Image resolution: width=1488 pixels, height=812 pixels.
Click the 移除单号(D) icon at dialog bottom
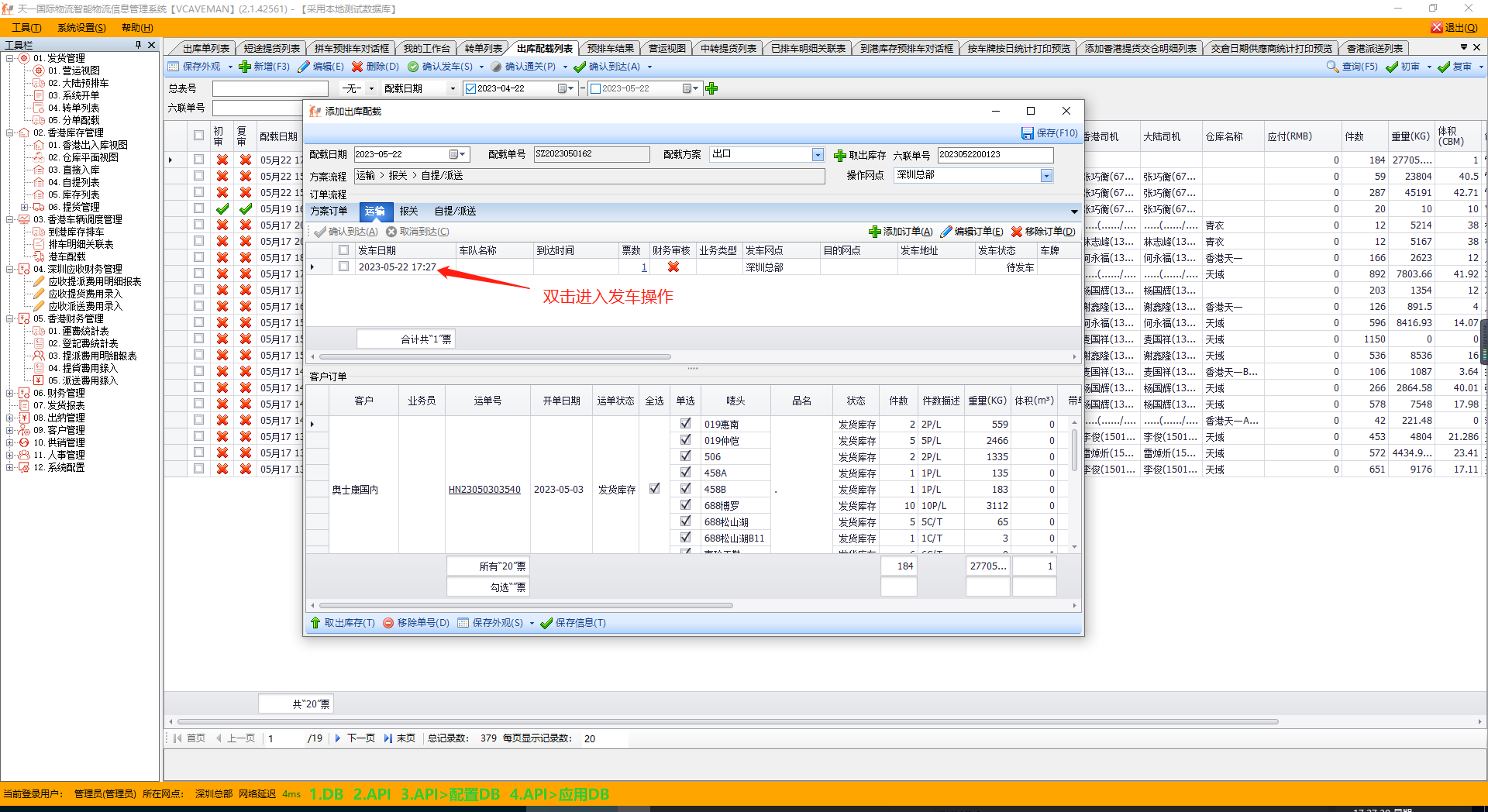point(388,623)
